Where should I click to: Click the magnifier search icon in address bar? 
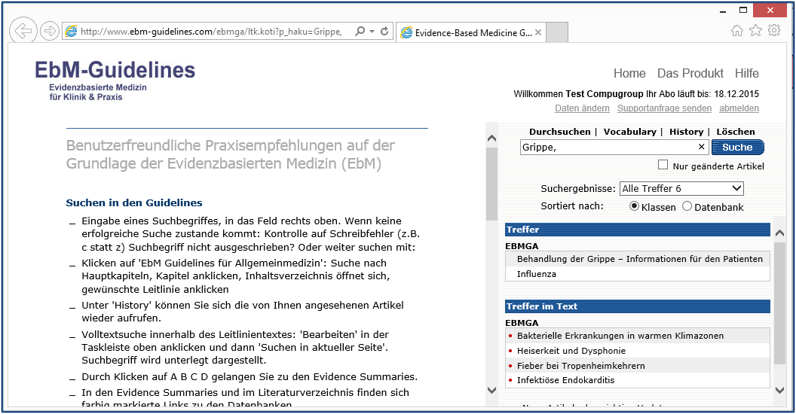point(360,31)
